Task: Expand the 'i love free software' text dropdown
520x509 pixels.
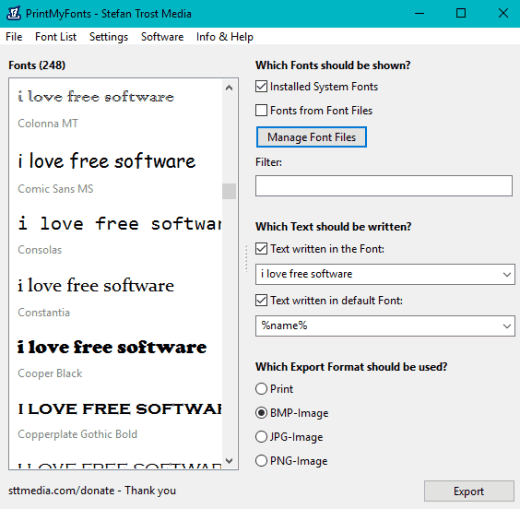Action: pyautogui.click(x=507, y=274)
